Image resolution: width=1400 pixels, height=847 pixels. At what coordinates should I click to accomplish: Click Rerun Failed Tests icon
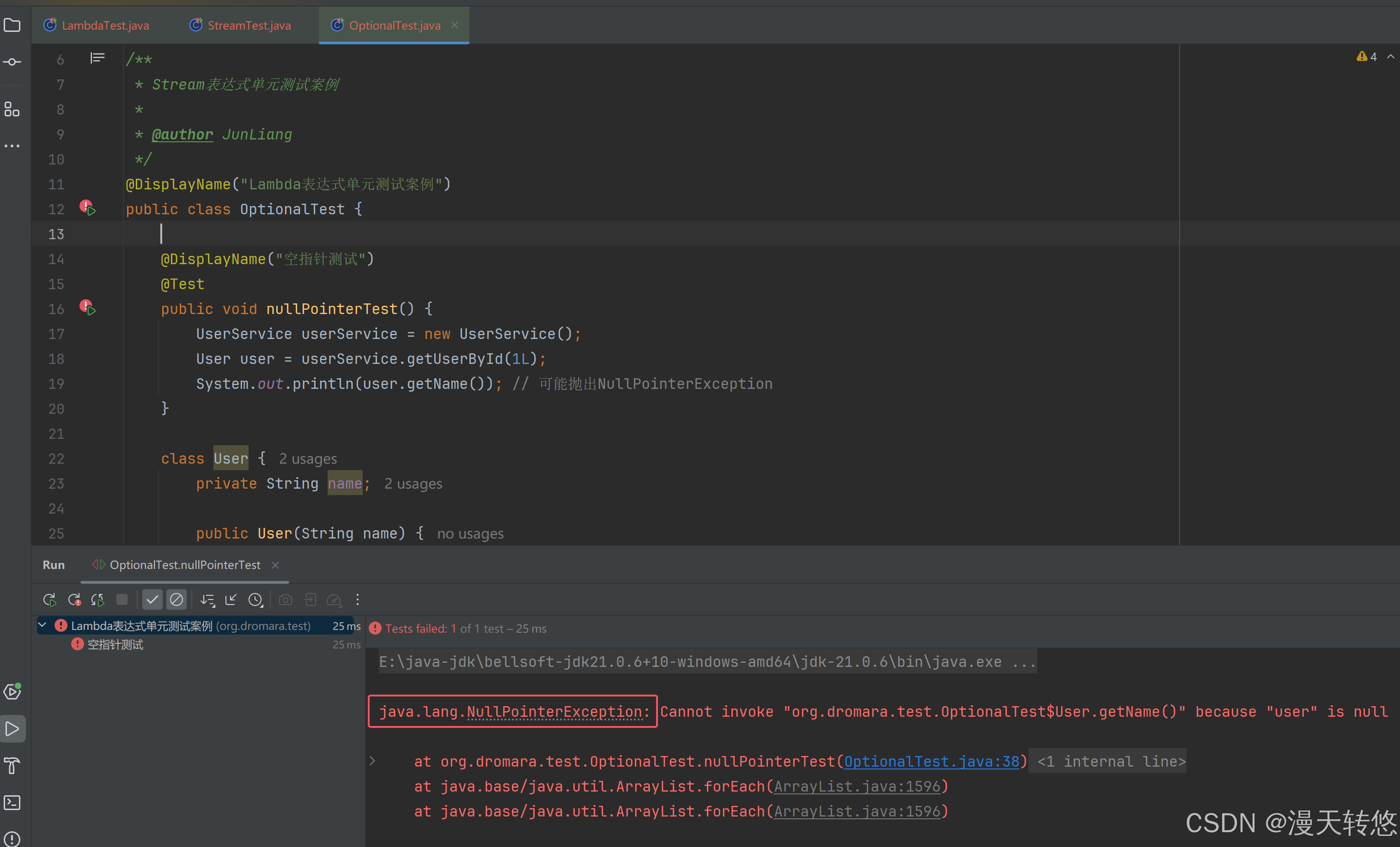[x=74, y=599]
